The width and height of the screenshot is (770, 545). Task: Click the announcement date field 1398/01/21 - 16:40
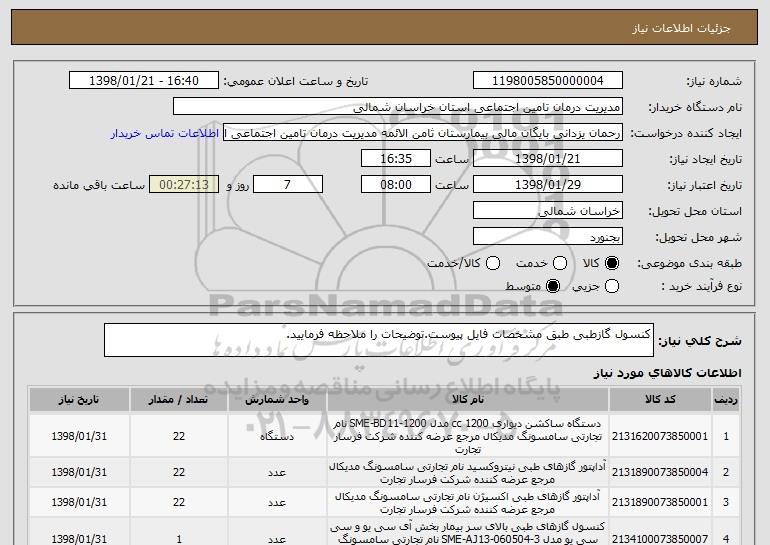click(x=144, y=81)
